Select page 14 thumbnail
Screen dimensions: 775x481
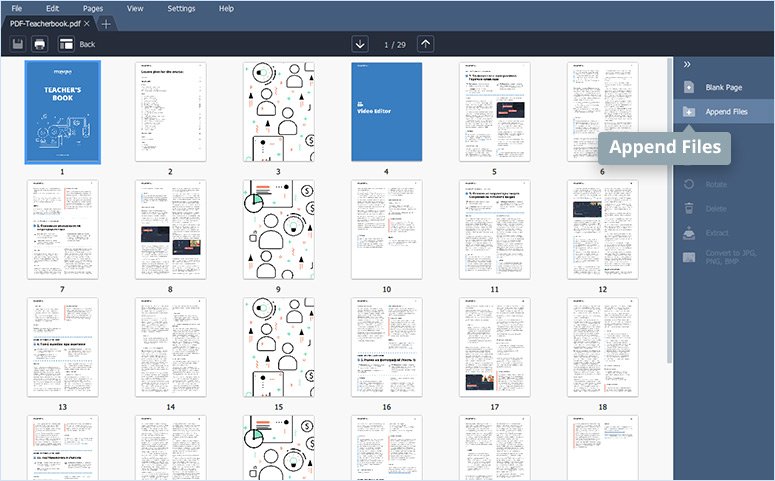(171, 347)
